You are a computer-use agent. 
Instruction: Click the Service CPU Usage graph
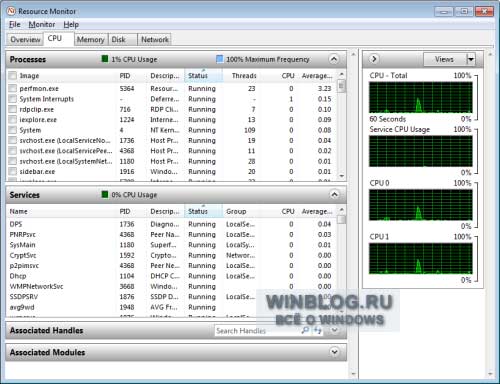[x=421, y=151]
